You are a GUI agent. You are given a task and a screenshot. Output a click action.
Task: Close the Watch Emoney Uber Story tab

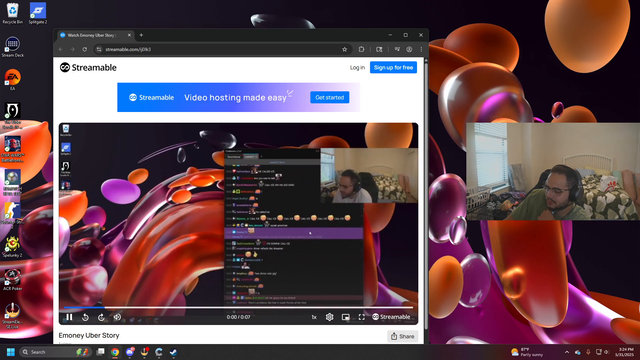coord(129,35)
